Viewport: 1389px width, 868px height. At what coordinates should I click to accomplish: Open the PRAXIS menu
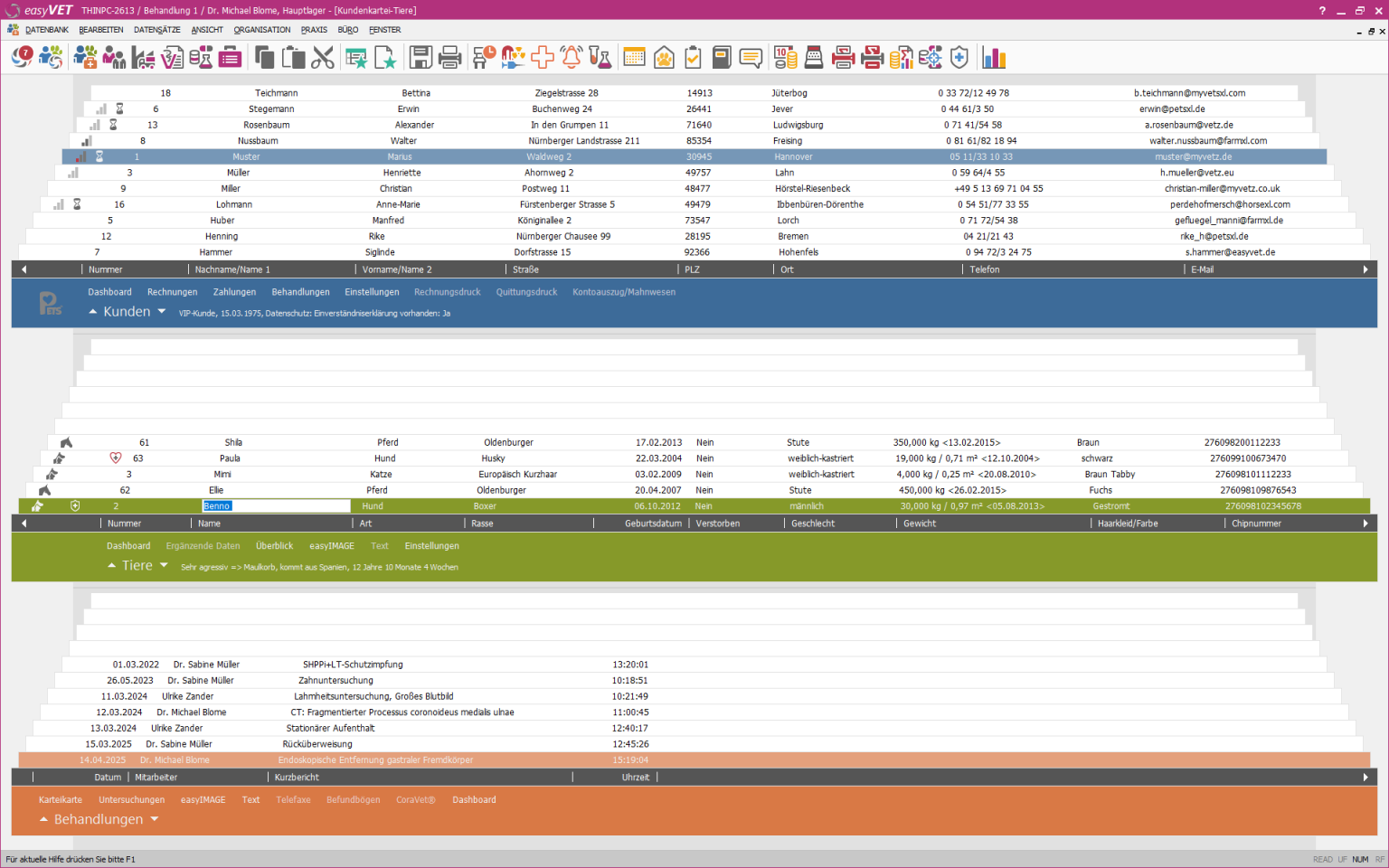(314, 29)
